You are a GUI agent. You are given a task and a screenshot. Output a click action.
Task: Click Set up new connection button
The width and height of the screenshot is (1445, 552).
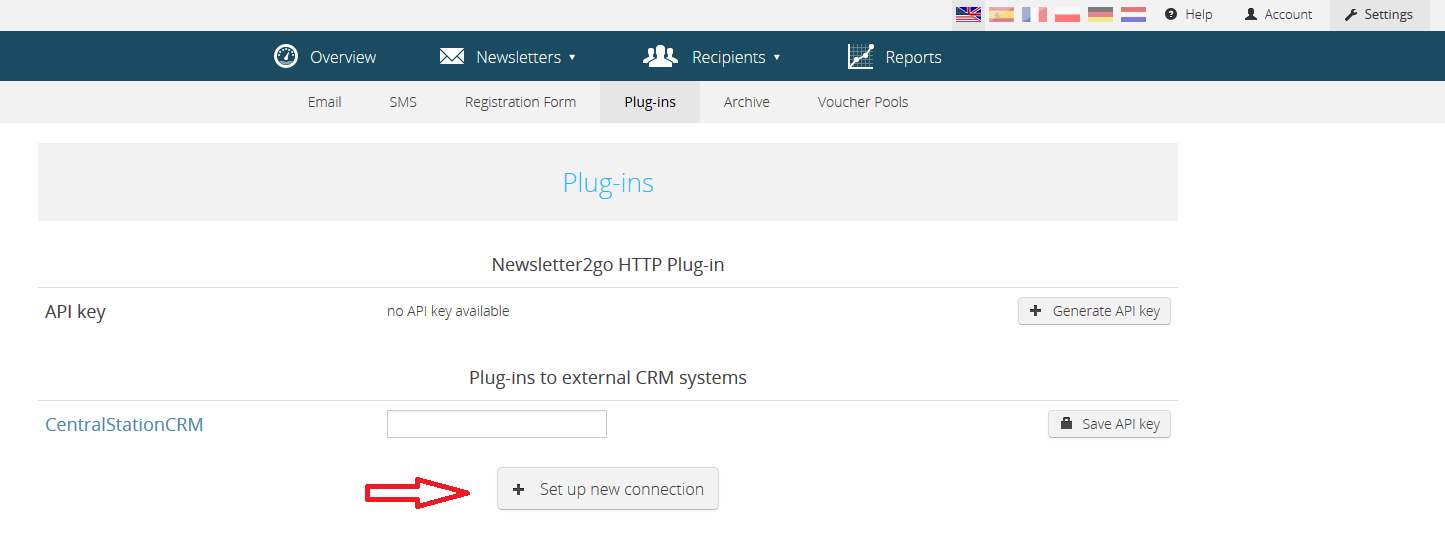(608, 489)
